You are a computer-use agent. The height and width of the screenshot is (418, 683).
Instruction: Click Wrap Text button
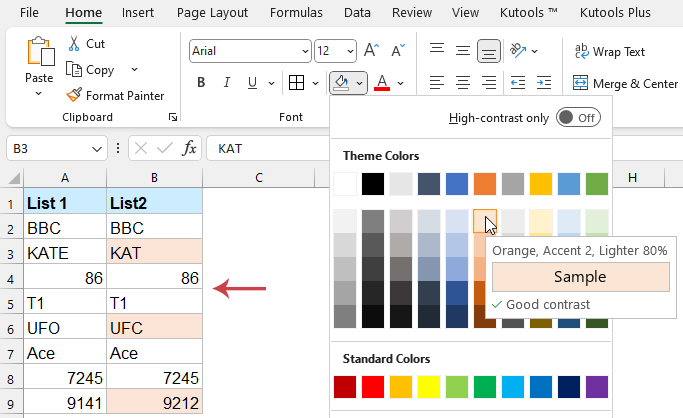[609, 51]
